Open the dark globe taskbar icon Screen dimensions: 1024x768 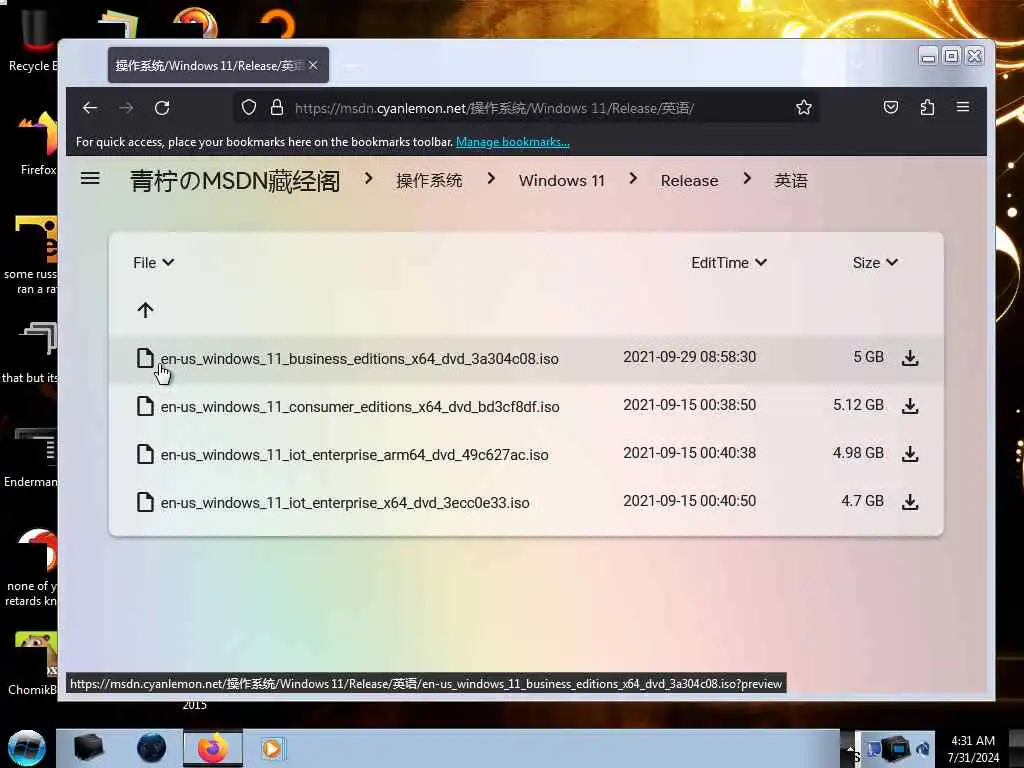tap(151, 748)
